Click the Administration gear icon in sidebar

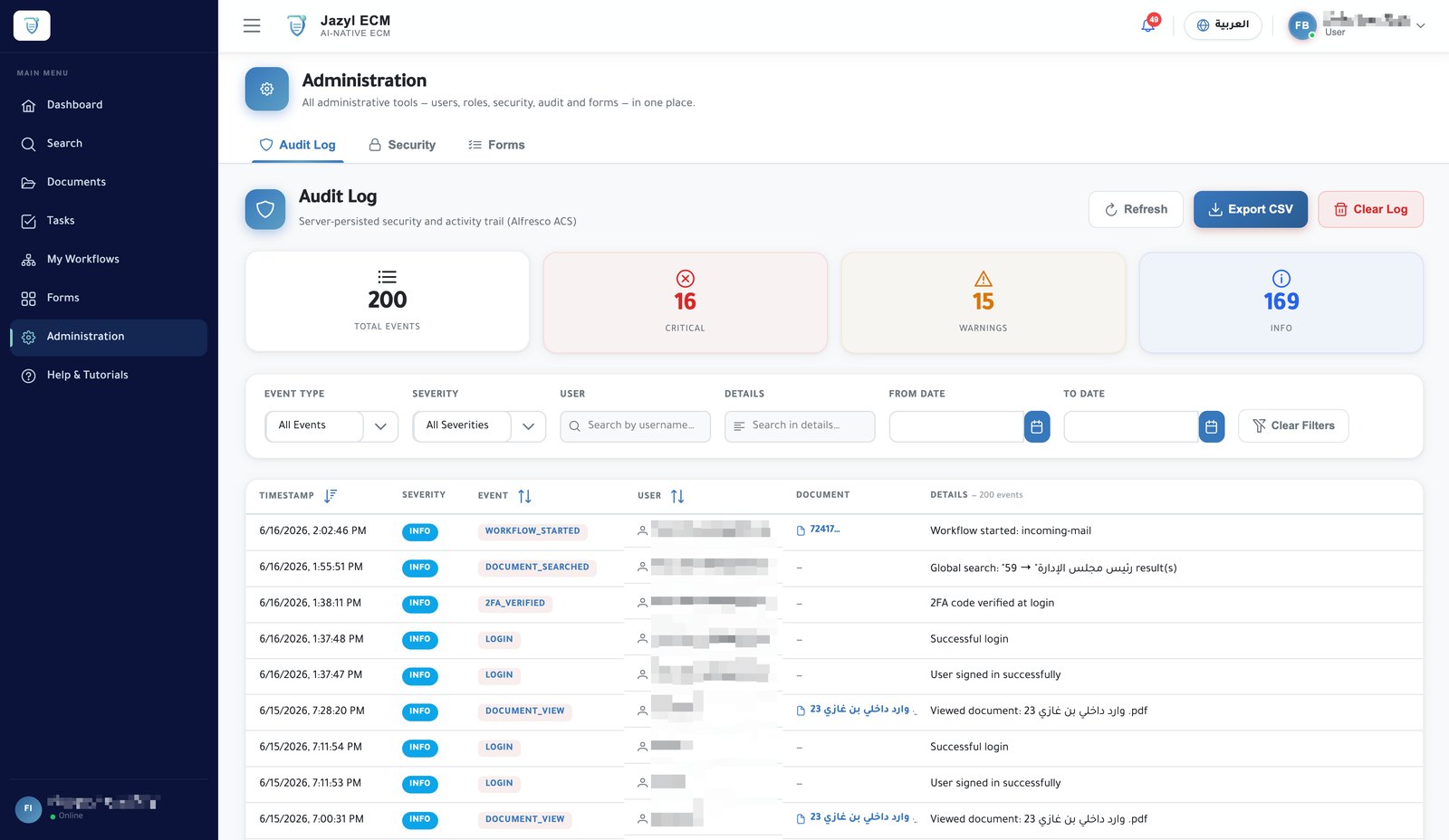(29, 337)
